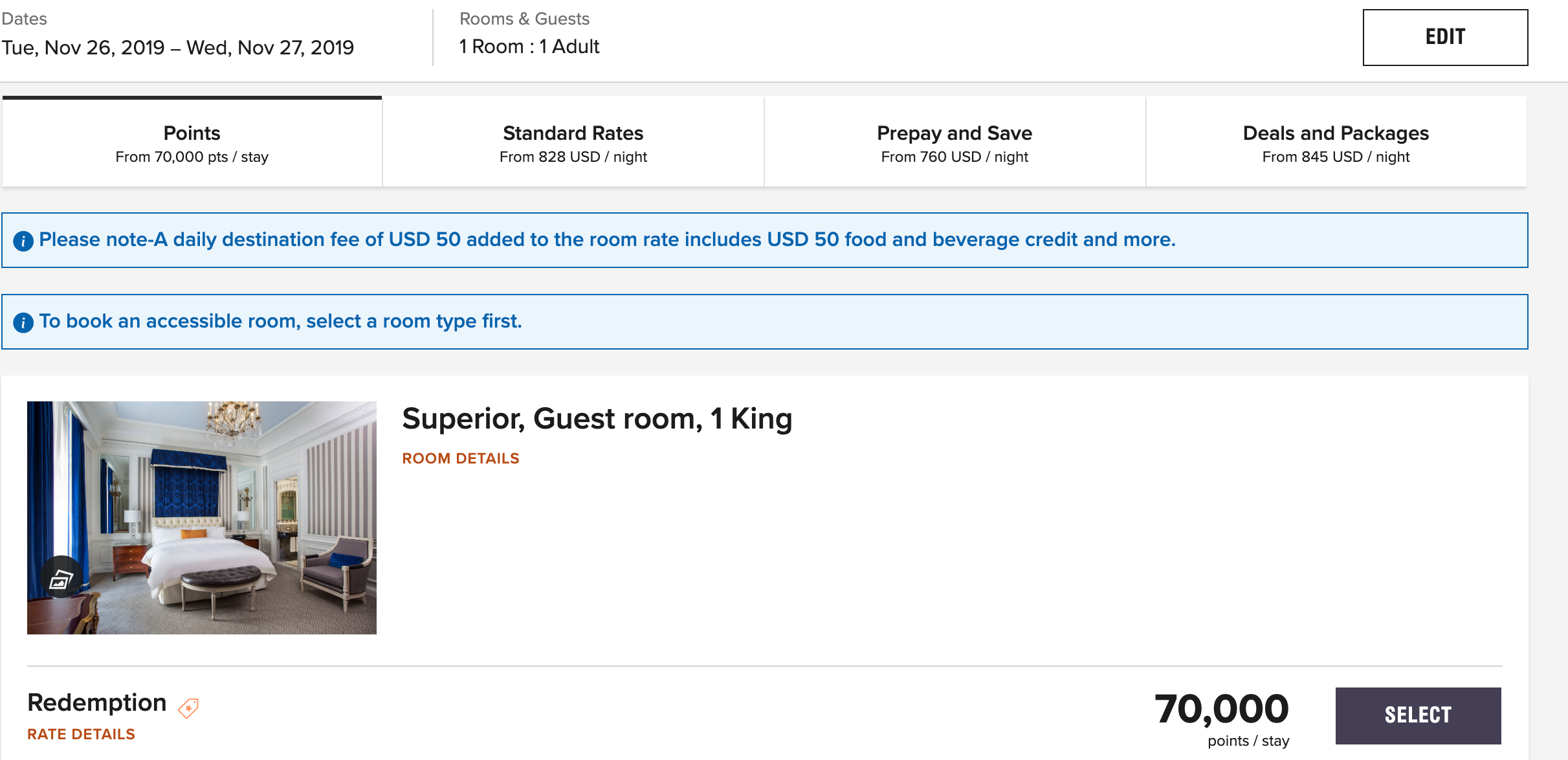Image resolution: width=1568 pixels, height=760 pixels.
Task: Open ROOM DETAILS for the Superior room
Action: point(461,458)
